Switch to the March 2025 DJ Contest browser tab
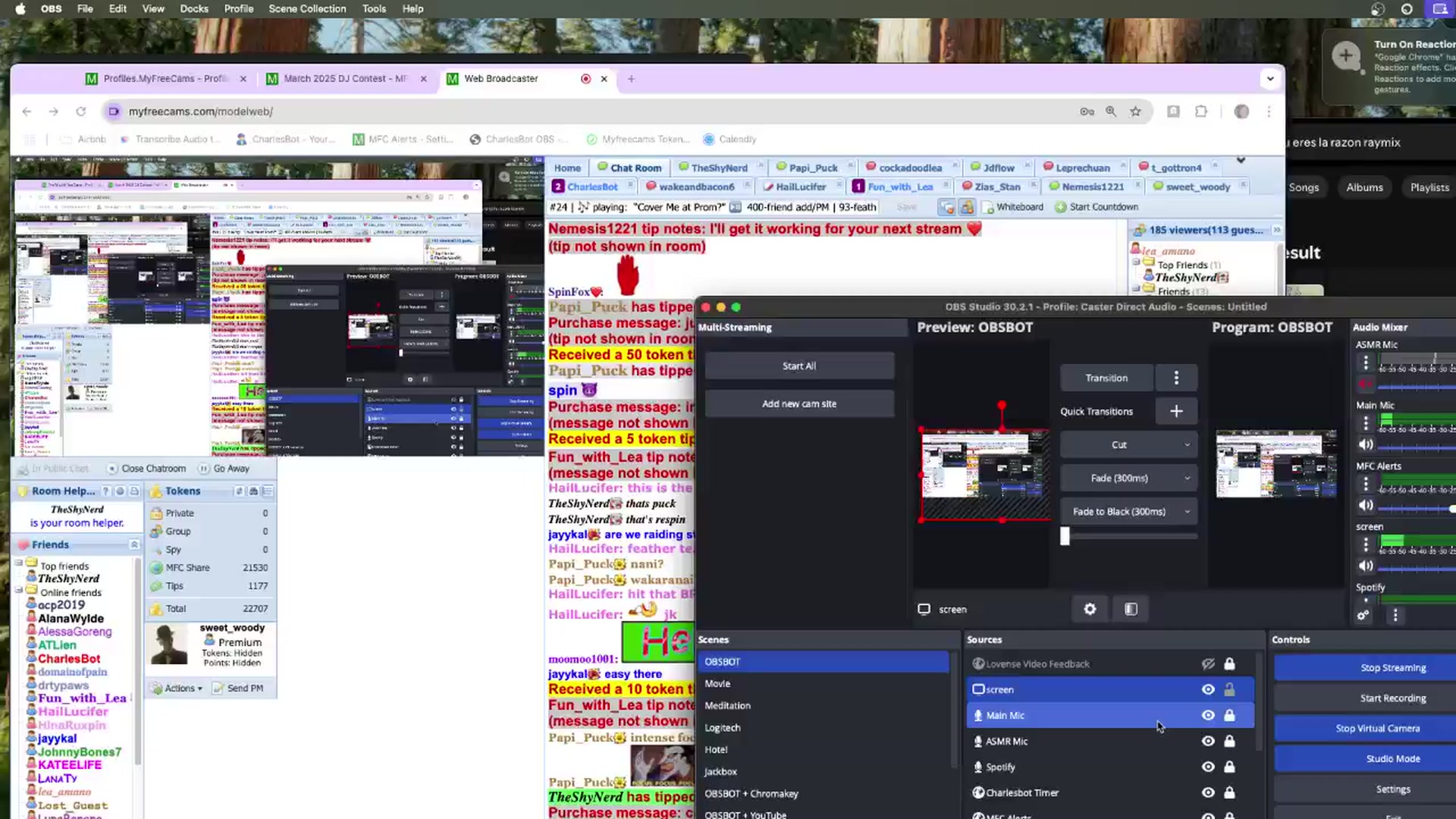This screenshot has height=819, width=1456. click(x=346, y=78)
